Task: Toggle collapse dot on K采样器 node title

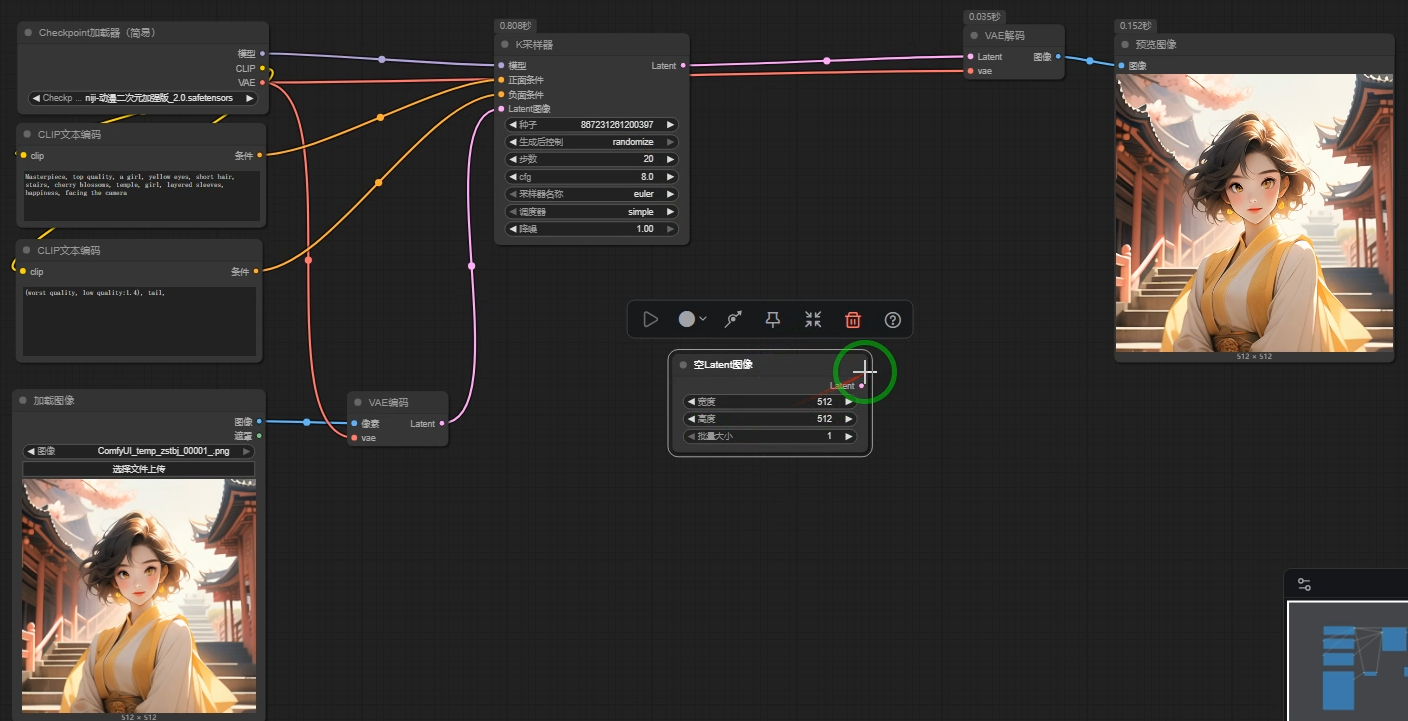Action: click(x=506, y=45)
